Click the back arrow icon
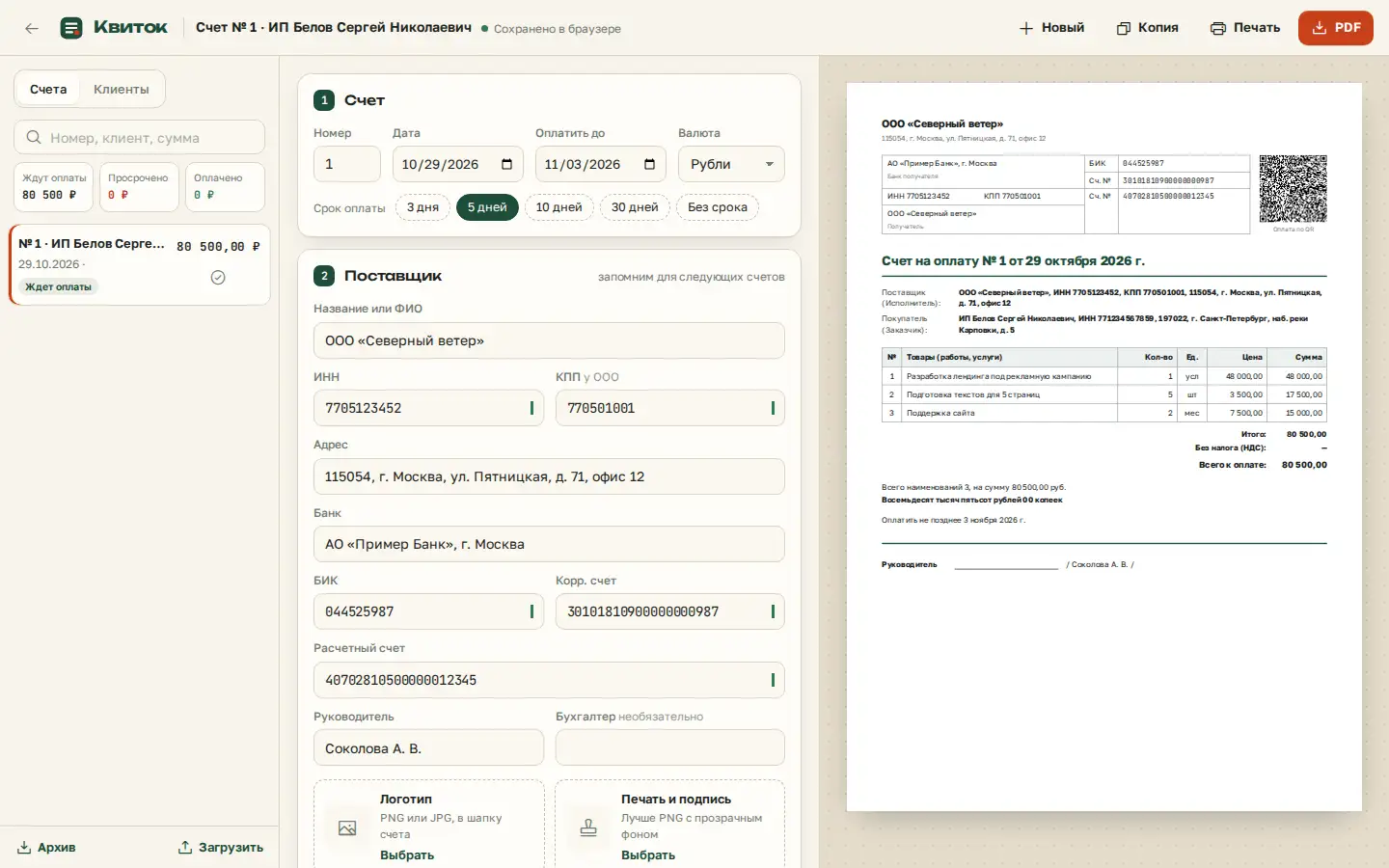1389x868 pixels. click(x=32, y=28)
